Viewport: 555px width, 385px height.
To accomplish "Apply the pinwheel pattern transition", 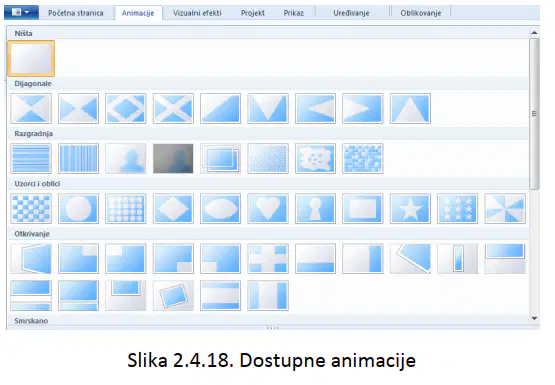I will click(x=505, y=208).
